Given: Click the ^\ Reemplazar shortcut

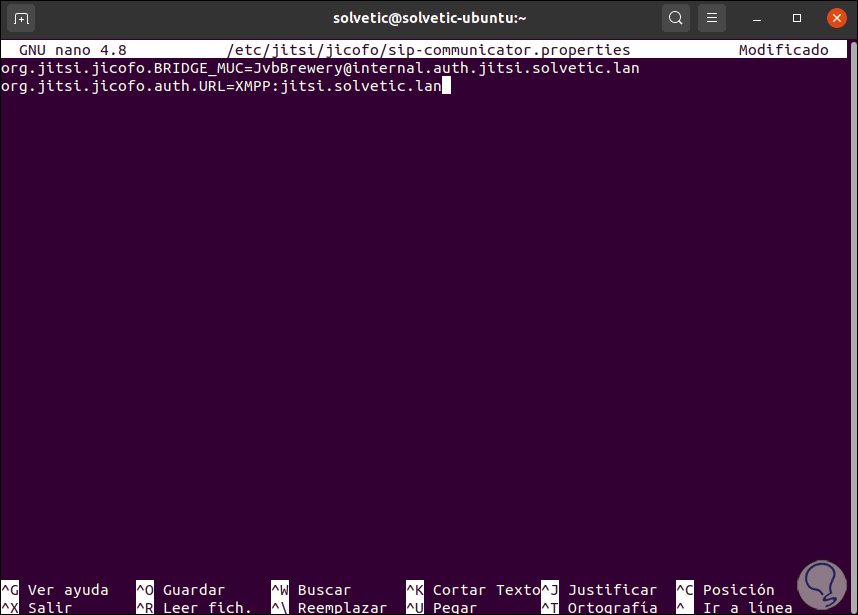Looking at the screenshot, I should pyautogui.click(x=329, y=607).
